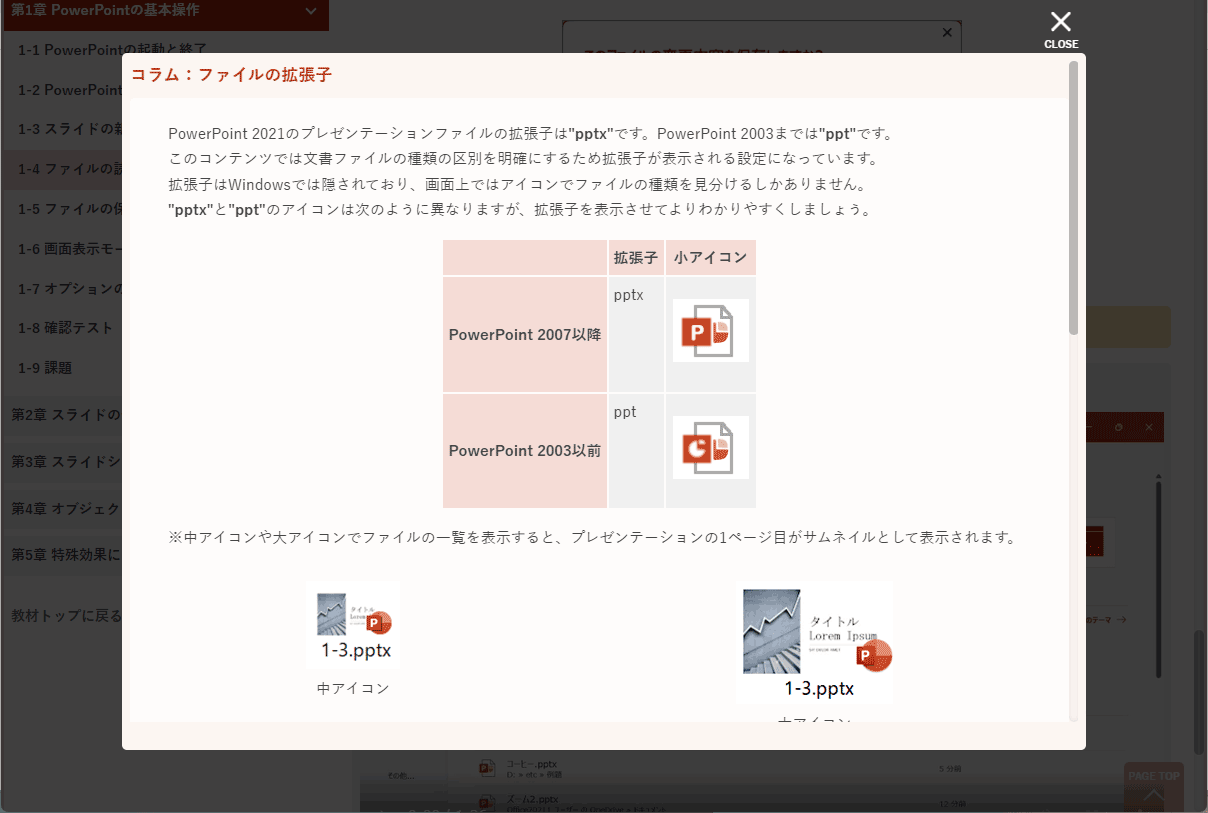The image size is (1208, 813).
Task: Click the ズーム2.pptx file icon in background
Action: tap(487, 803)
